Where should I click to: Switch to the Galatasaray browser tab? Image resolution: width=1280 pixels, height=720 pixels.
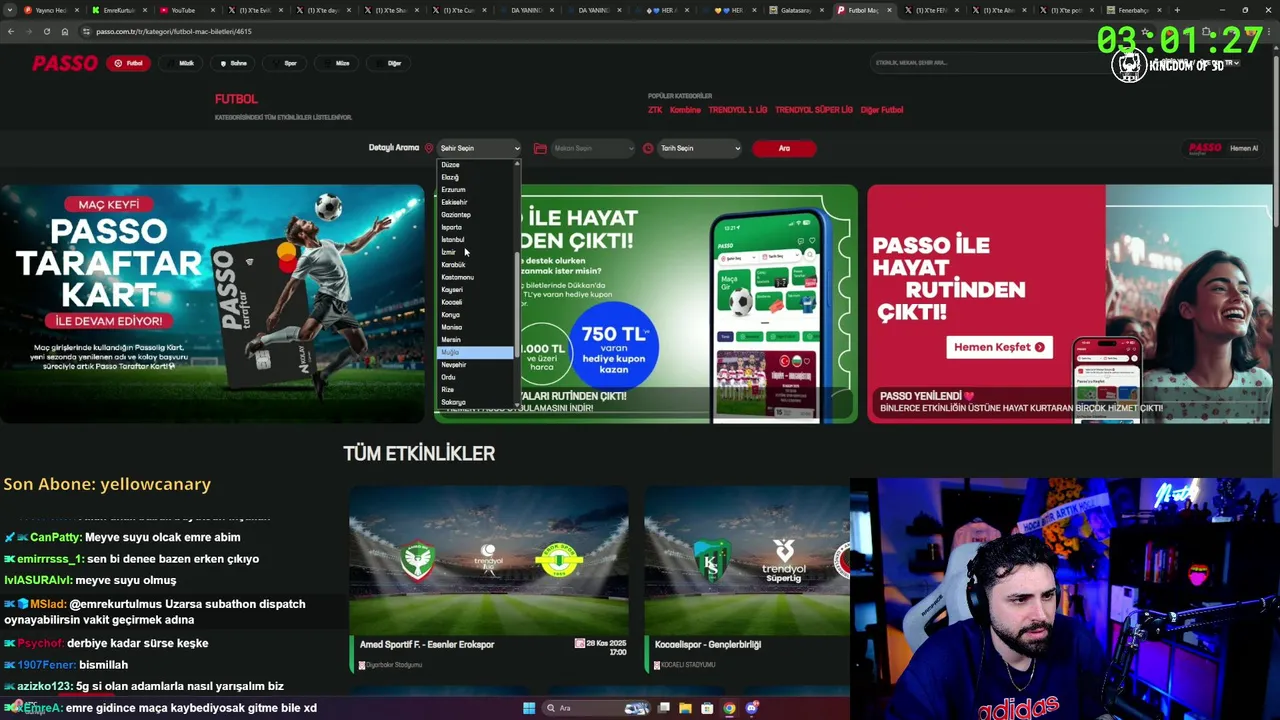[795, 10]
